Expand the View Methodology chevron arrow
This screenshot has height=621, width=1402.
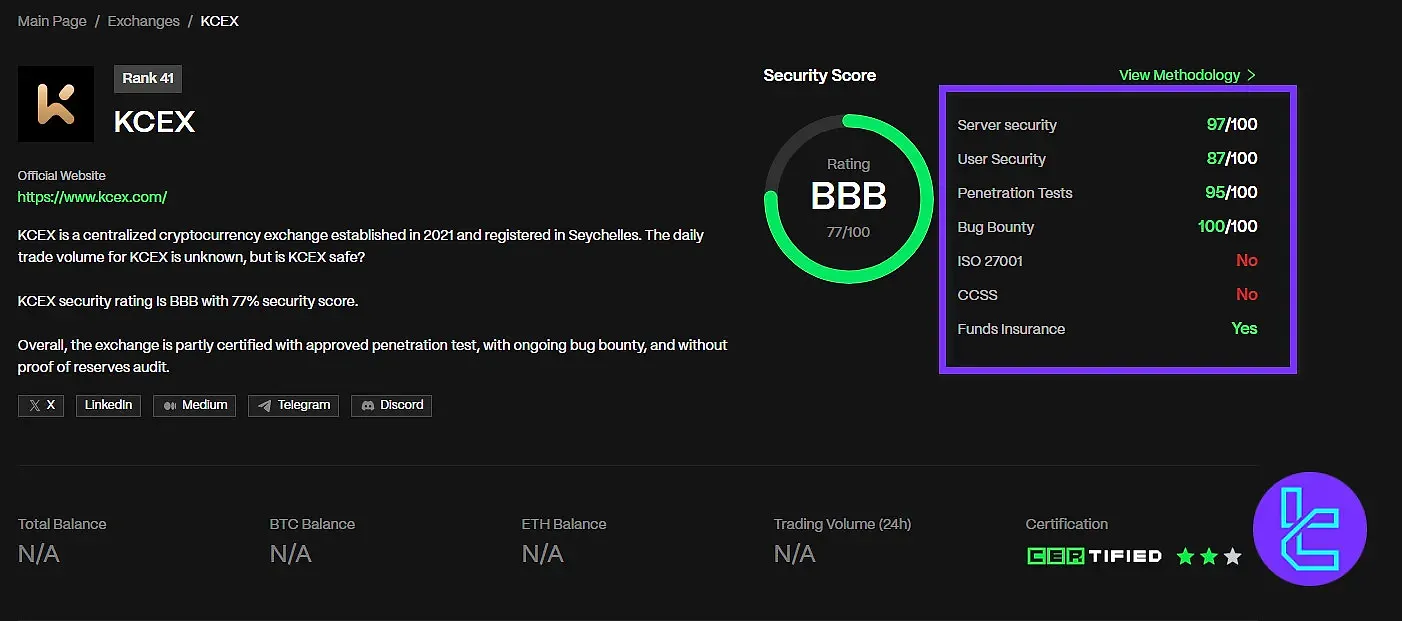1251,75
